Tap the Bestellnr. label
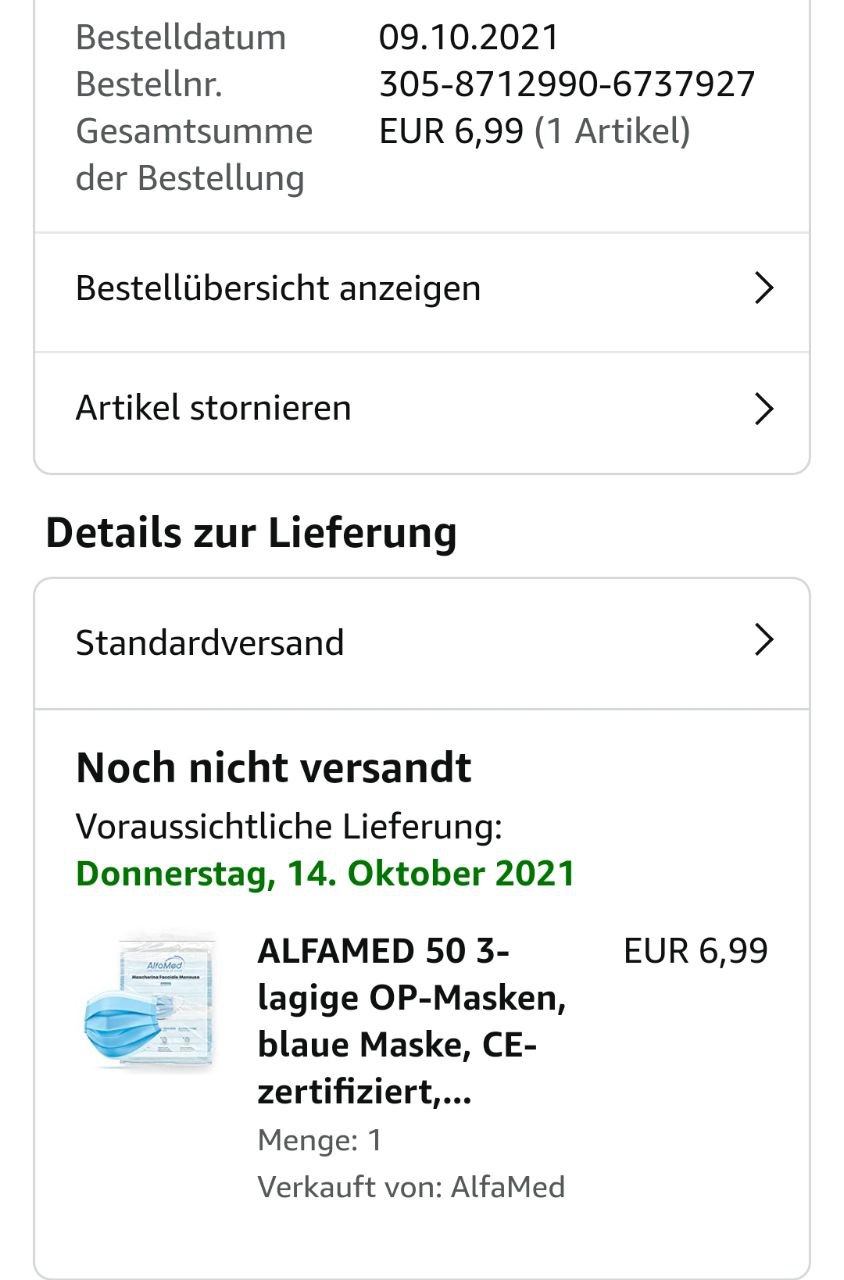The height and width of the screenshot is (1280, 844). (x=148, y=84)
